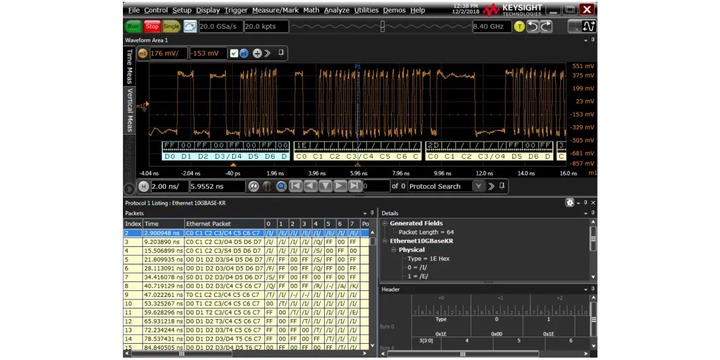The width and height of the screenshot is (720, 360).
Task: Click the -153 mV offset field
Action: [208, 54]
